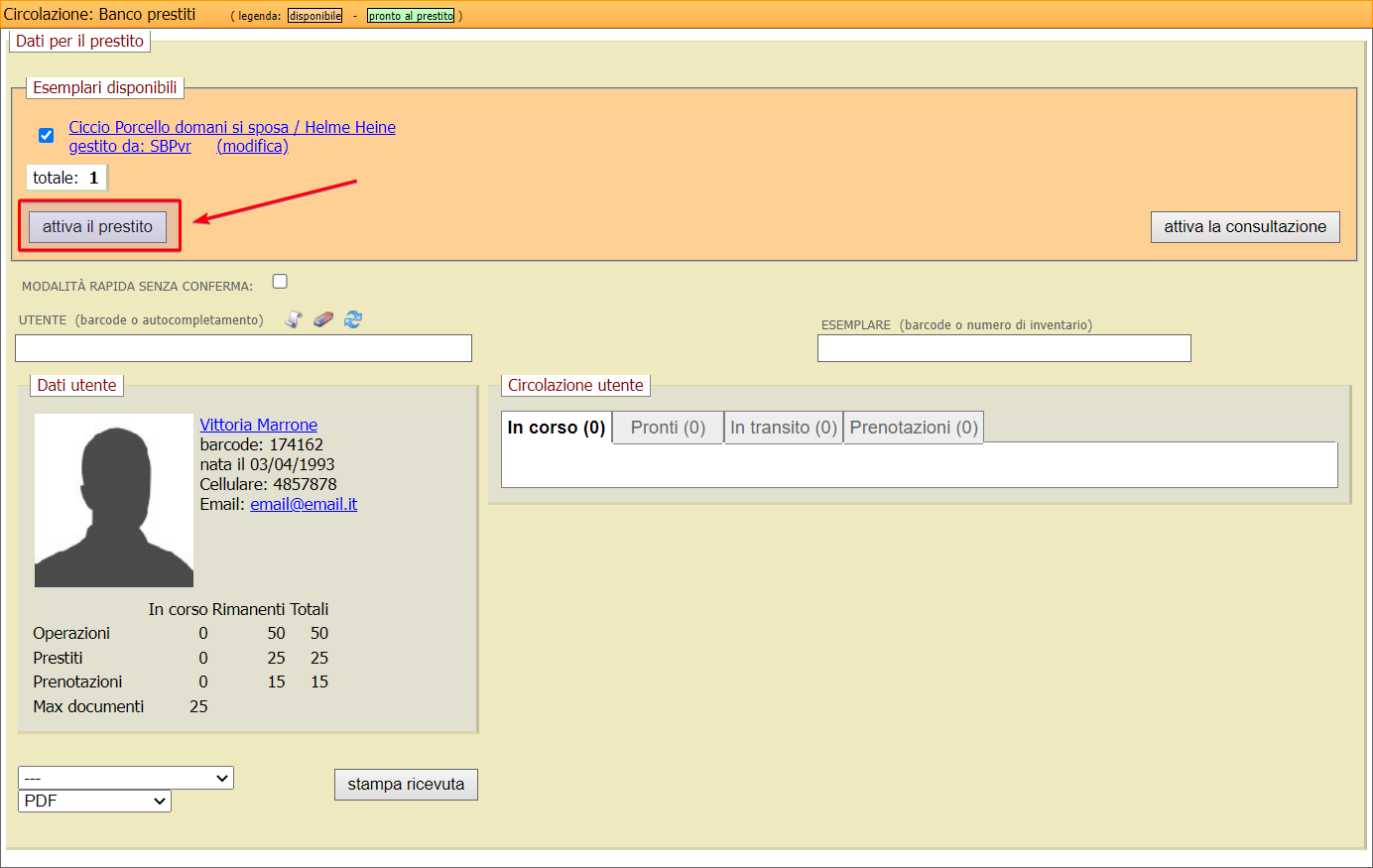Open the Vittoria Marrone user link
Screen dimensions: 1373x868
coord(258,425)
